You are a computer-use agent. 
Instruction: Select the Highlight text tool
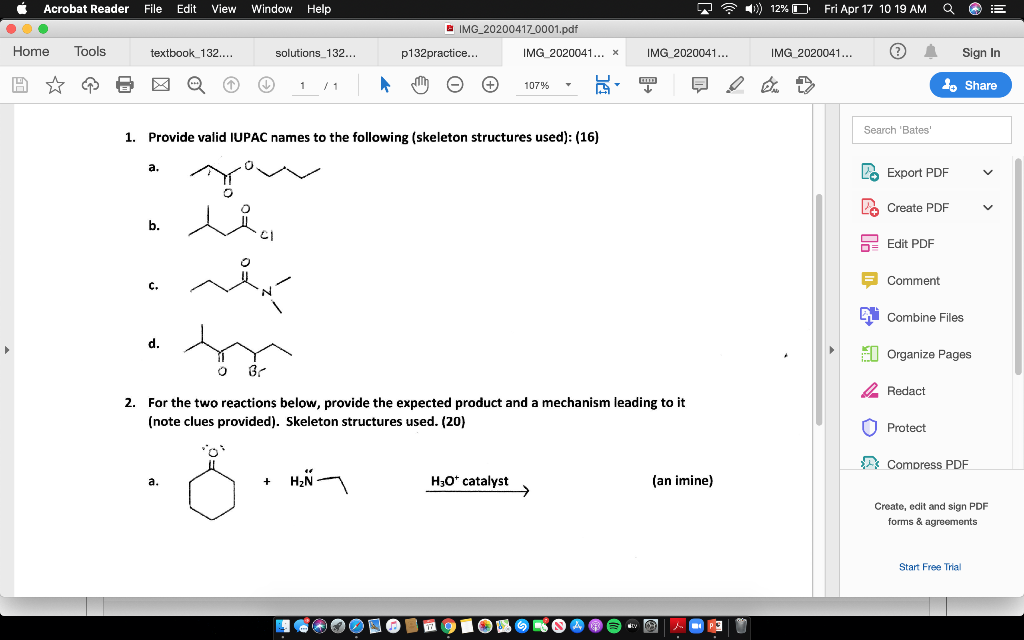point(737,85)
